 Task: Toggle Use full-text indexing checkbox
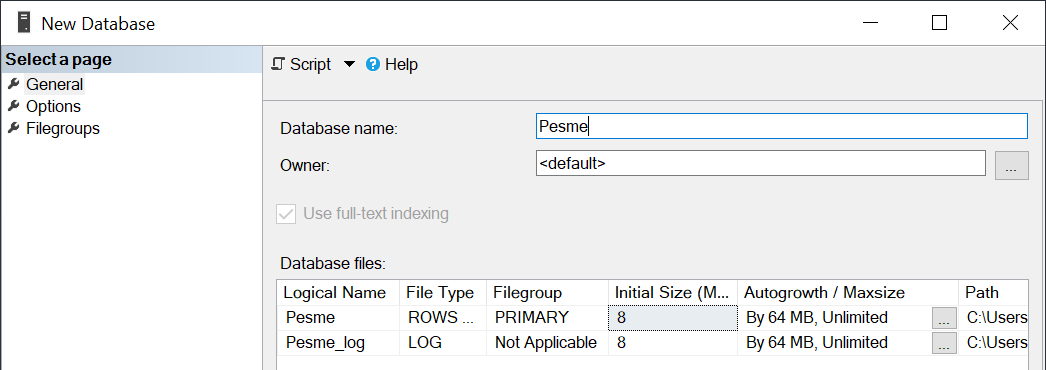click(286, 214)
